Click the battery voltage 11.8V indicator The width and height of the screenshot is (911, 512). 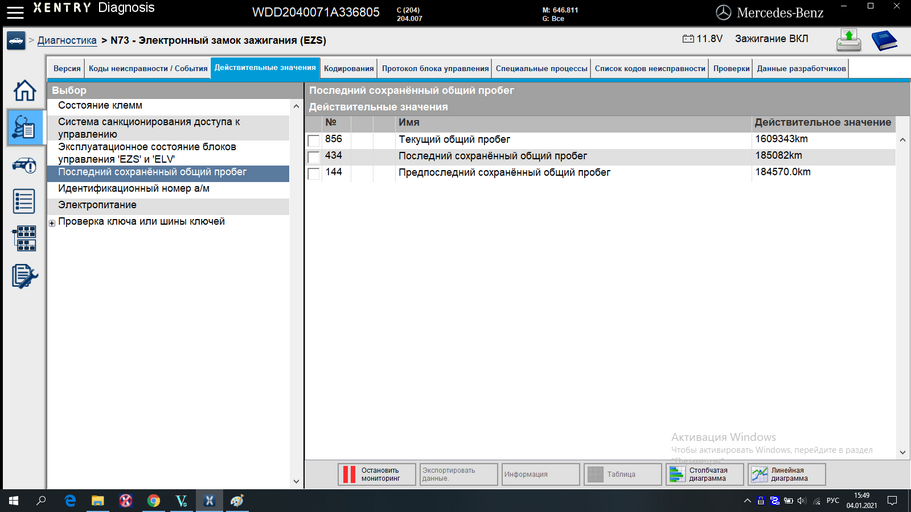702,39
